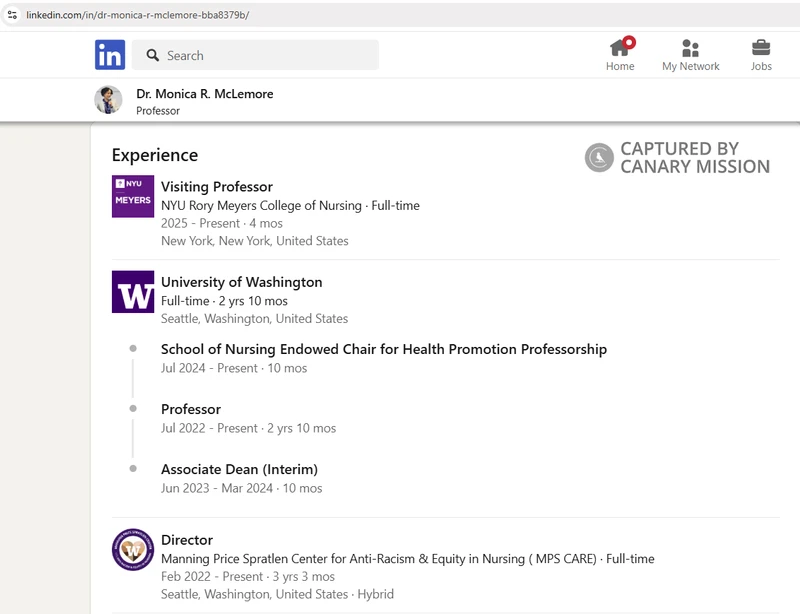Click the NYU Meyers logo
This screenshot has width=800, height=614.
coord(133,196)
